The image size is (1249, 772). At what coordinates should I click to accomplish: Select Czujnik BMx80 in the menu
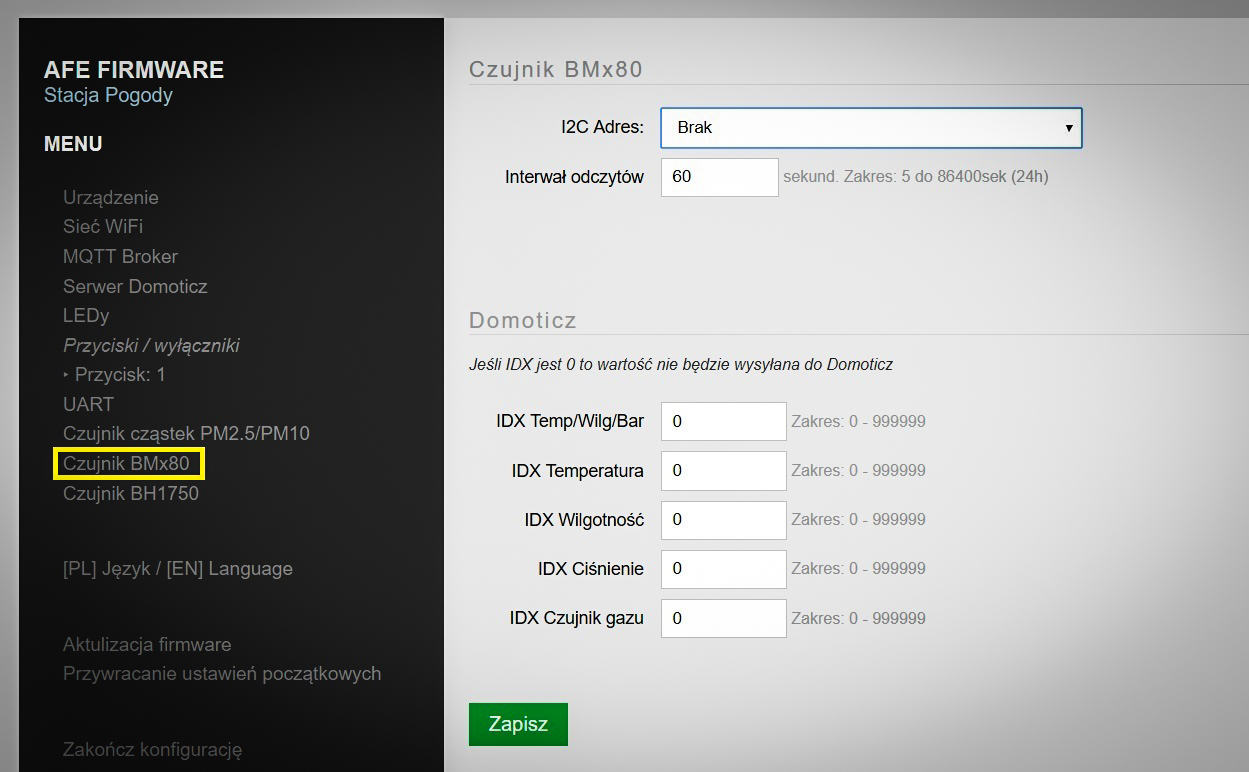point(126,463)
